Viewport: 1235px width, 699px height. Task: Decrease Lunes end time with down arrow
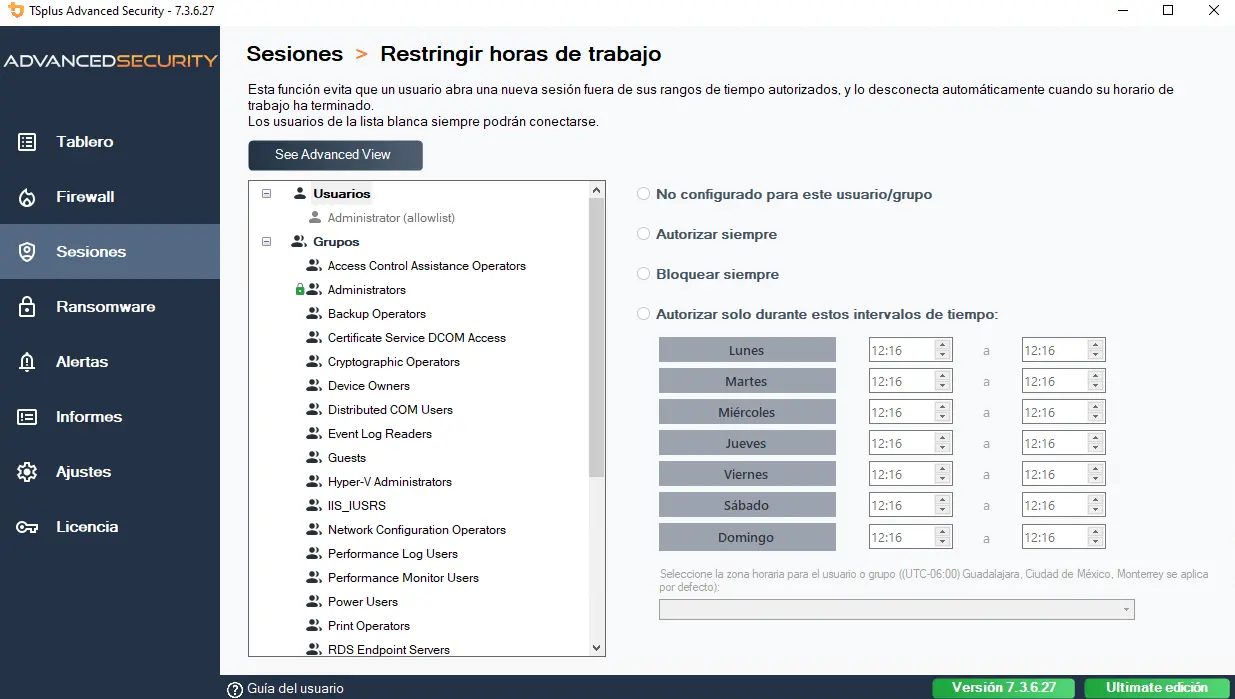pyautogui.click(x=1096, y=355)
